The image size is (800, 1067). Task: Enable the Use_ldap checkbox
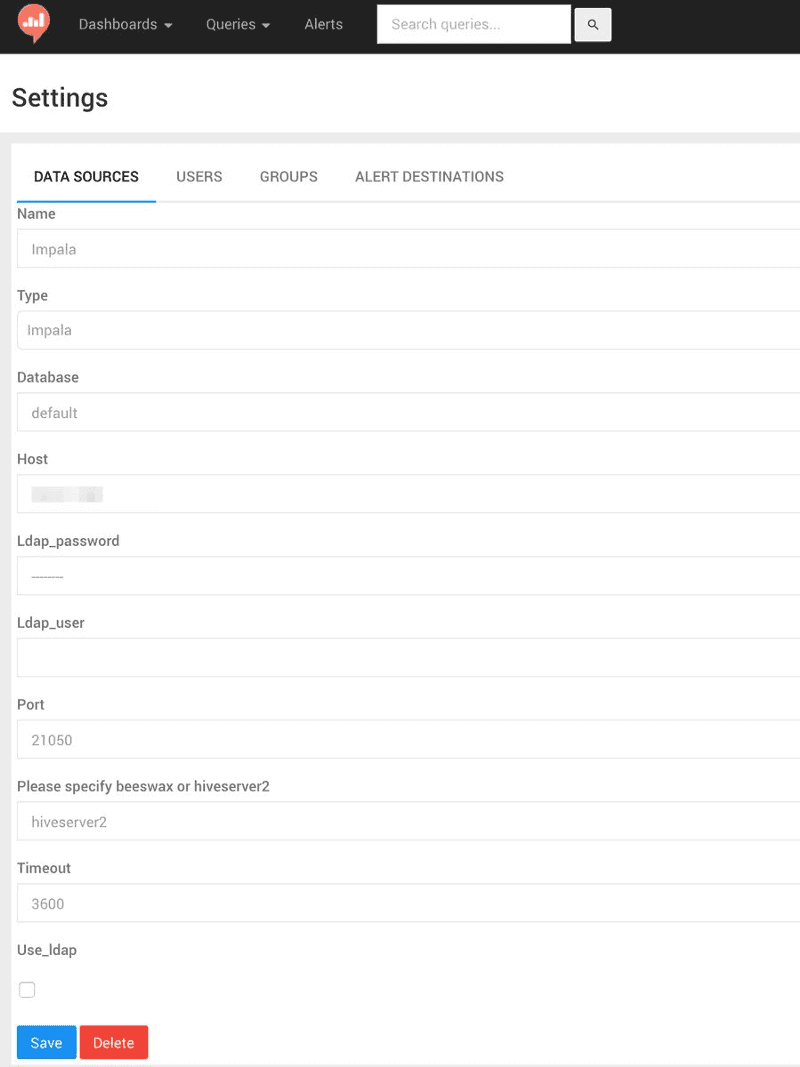point(27,990)
